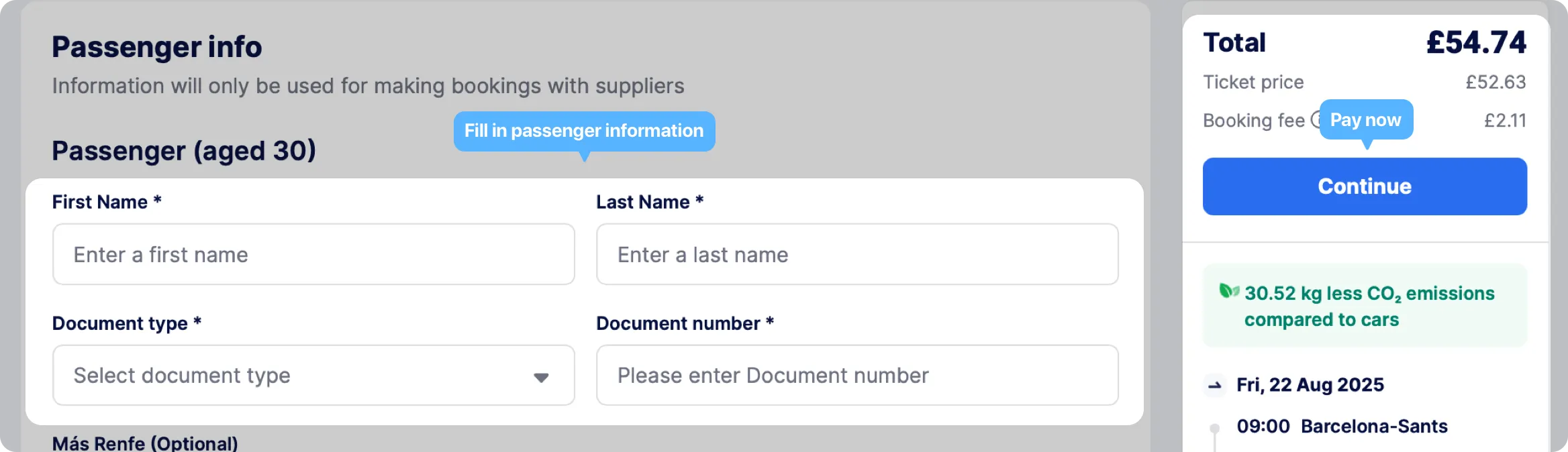Image resolution: width=1568 pixels, height=452 pixels.
Task: Focus the Enter a last name field
Action: tap(857, 255)
